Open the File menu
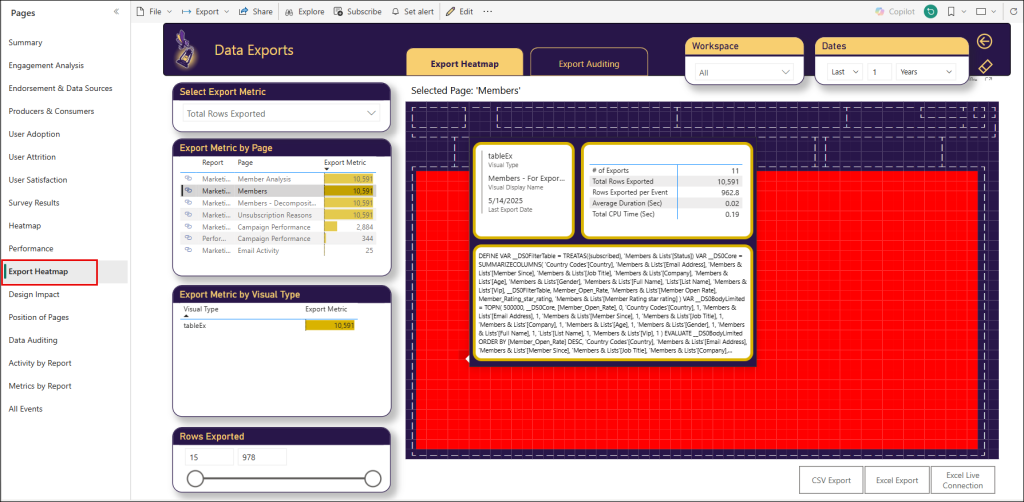1024x502 pixels. 153,11
